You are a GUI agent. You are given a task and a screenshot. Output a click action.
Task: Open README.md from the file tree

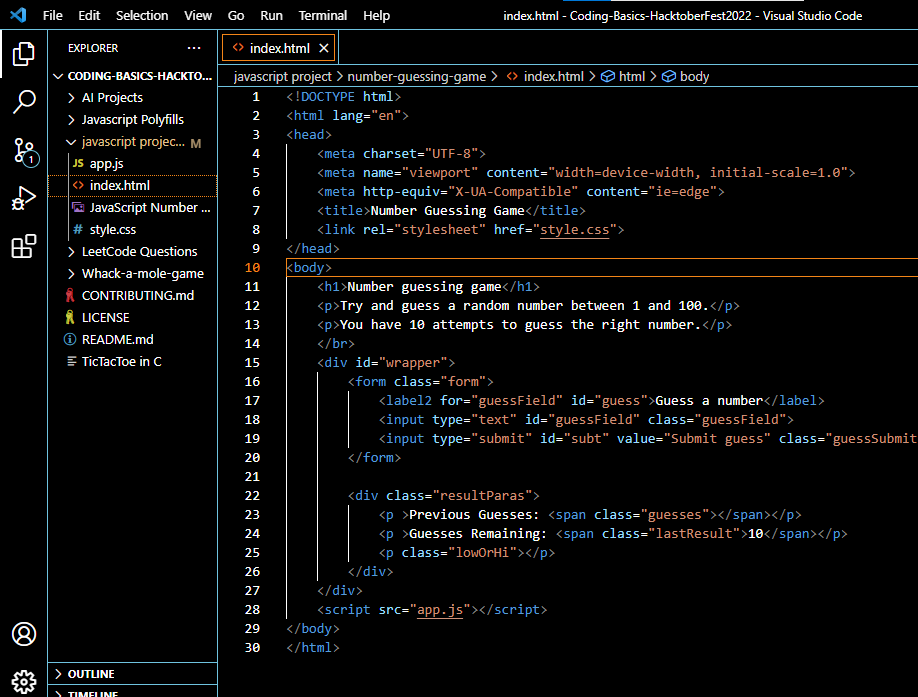117,340
